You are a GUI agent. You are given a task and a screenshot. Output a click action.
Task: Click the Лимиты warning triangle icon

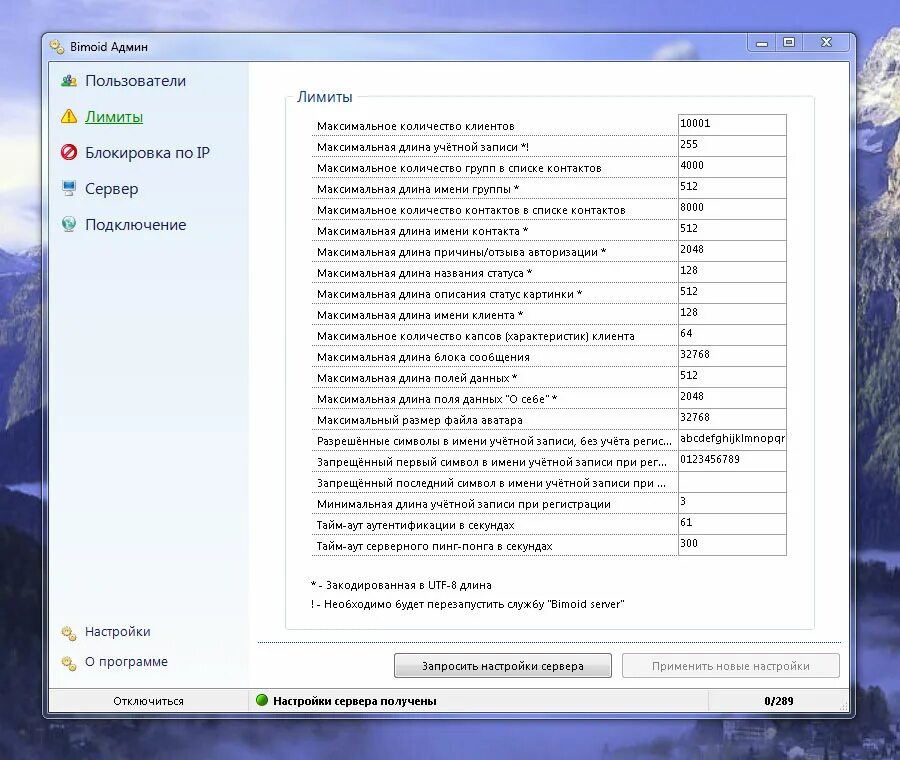click(69, 117)
